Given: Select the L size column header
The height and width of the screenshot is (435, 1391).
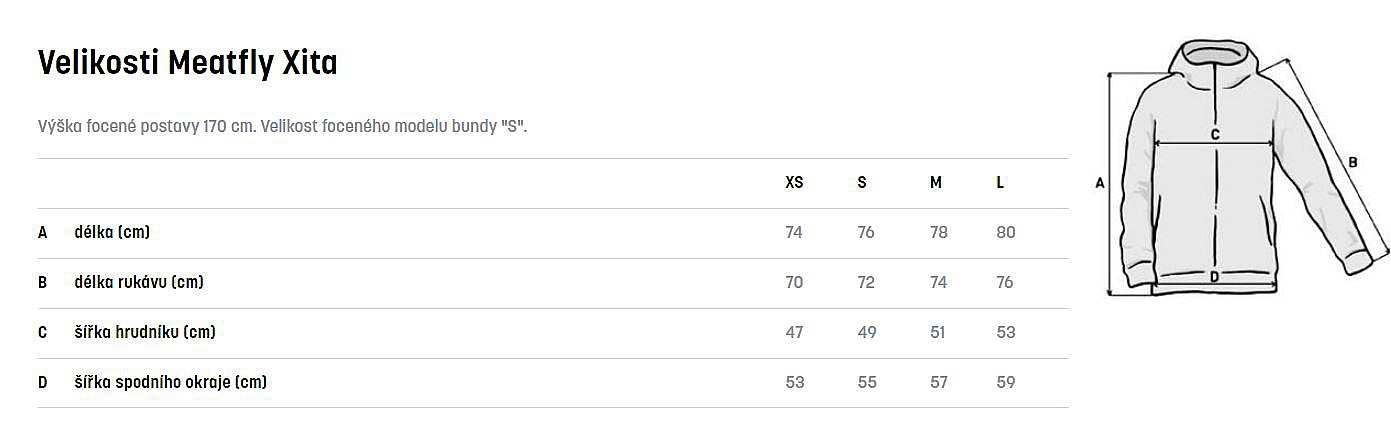Looking at the screenshot, I should point(1000,183).
